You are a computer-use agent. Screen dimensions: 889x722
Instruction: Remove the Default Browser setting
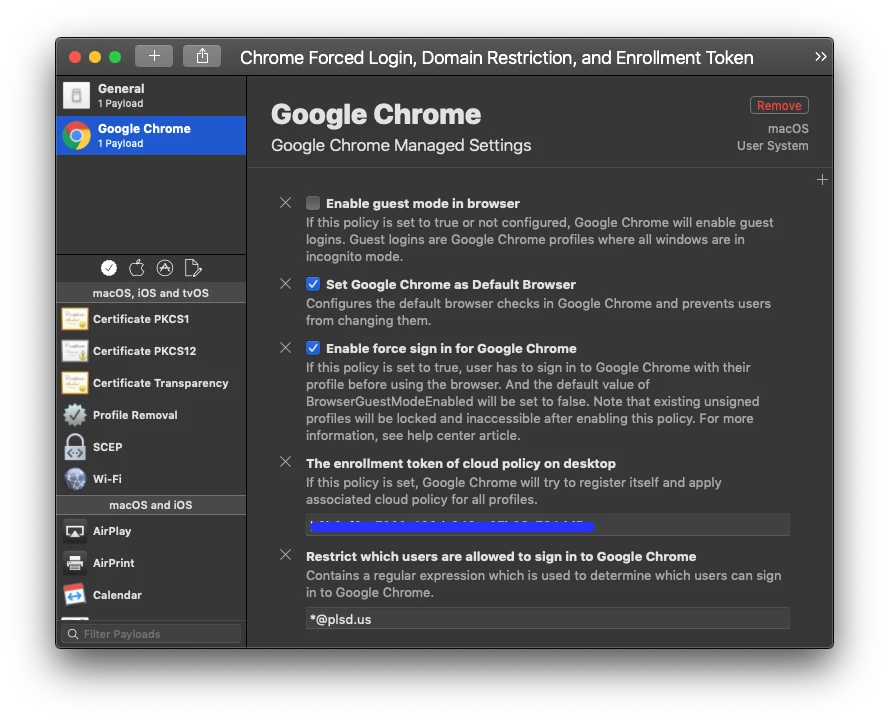(x=286, y=284)
